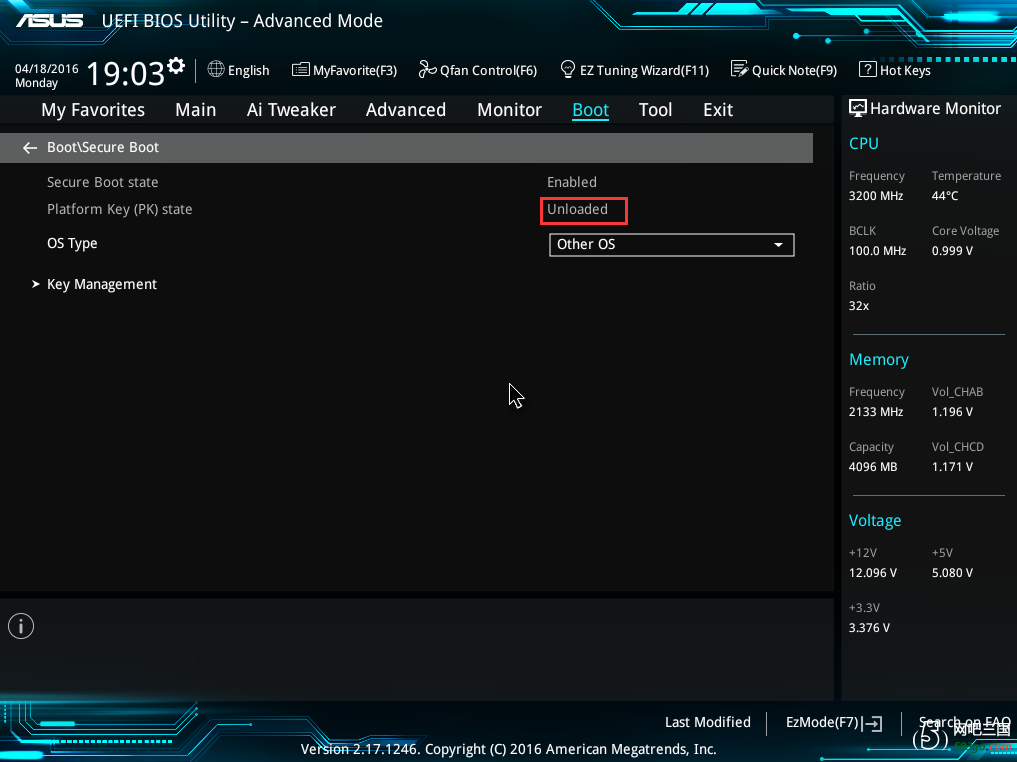Click the CPU section heading
Image resolution: width=1017 pixels, height=762 pixels.
(x=863, y=143)
